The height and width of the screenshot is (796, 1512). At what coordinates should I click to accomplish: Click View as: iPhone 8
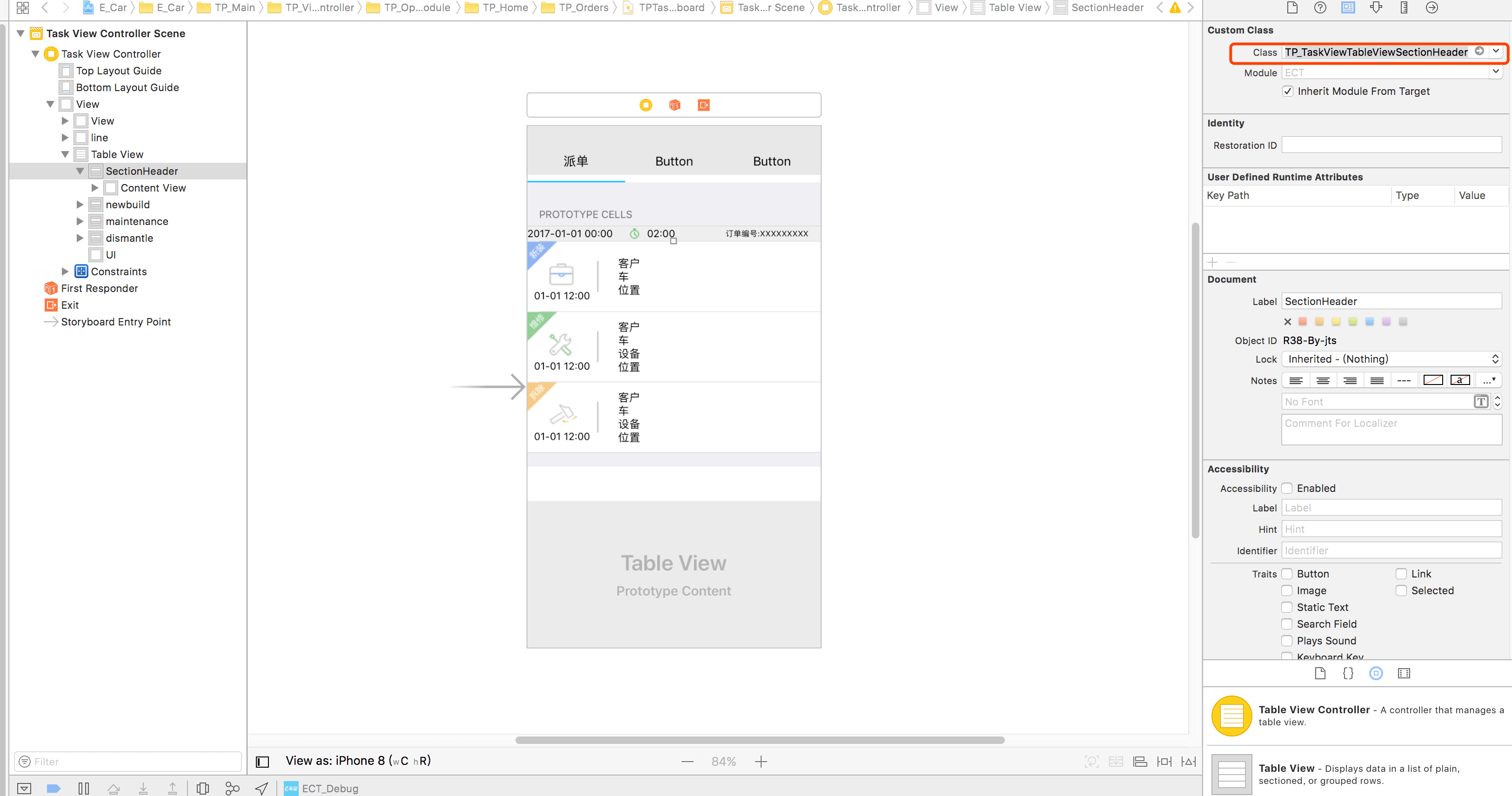pyautogui.click(x=357, y=760)
